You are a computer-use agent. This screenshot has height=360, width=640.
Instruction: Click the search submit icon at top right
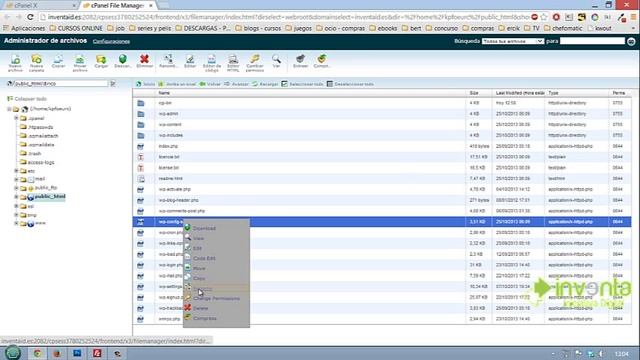click(x=631, y=41)
